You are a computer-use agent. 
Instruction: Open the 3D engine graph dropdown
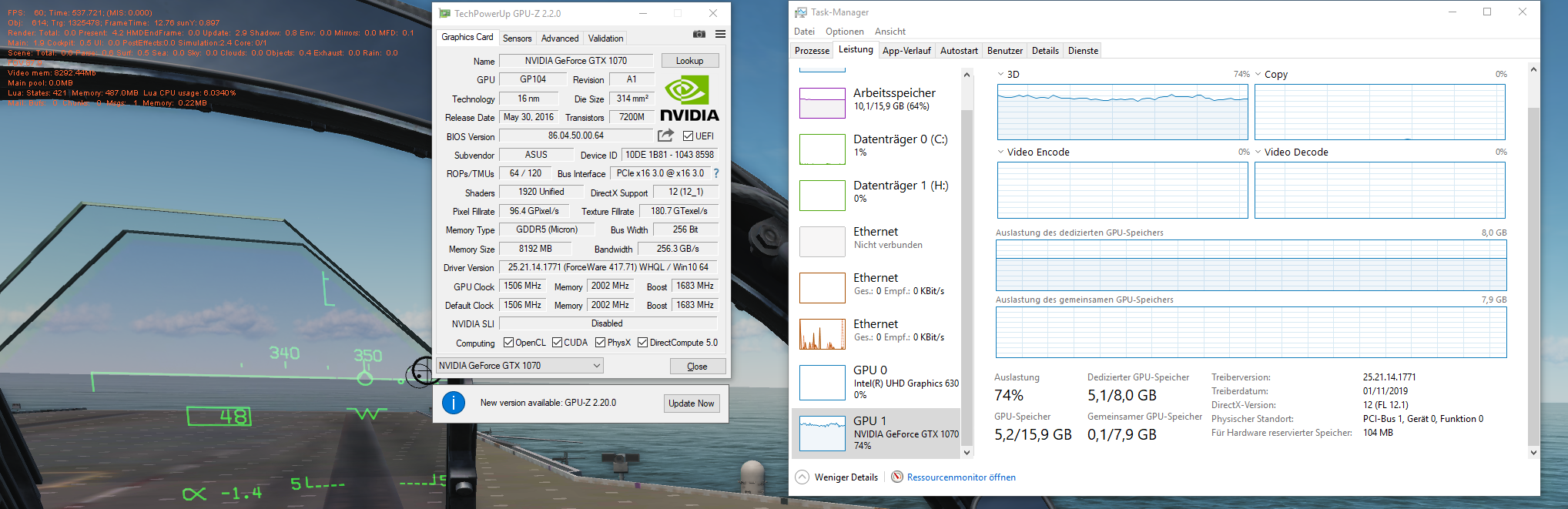tap(1000, 75)
